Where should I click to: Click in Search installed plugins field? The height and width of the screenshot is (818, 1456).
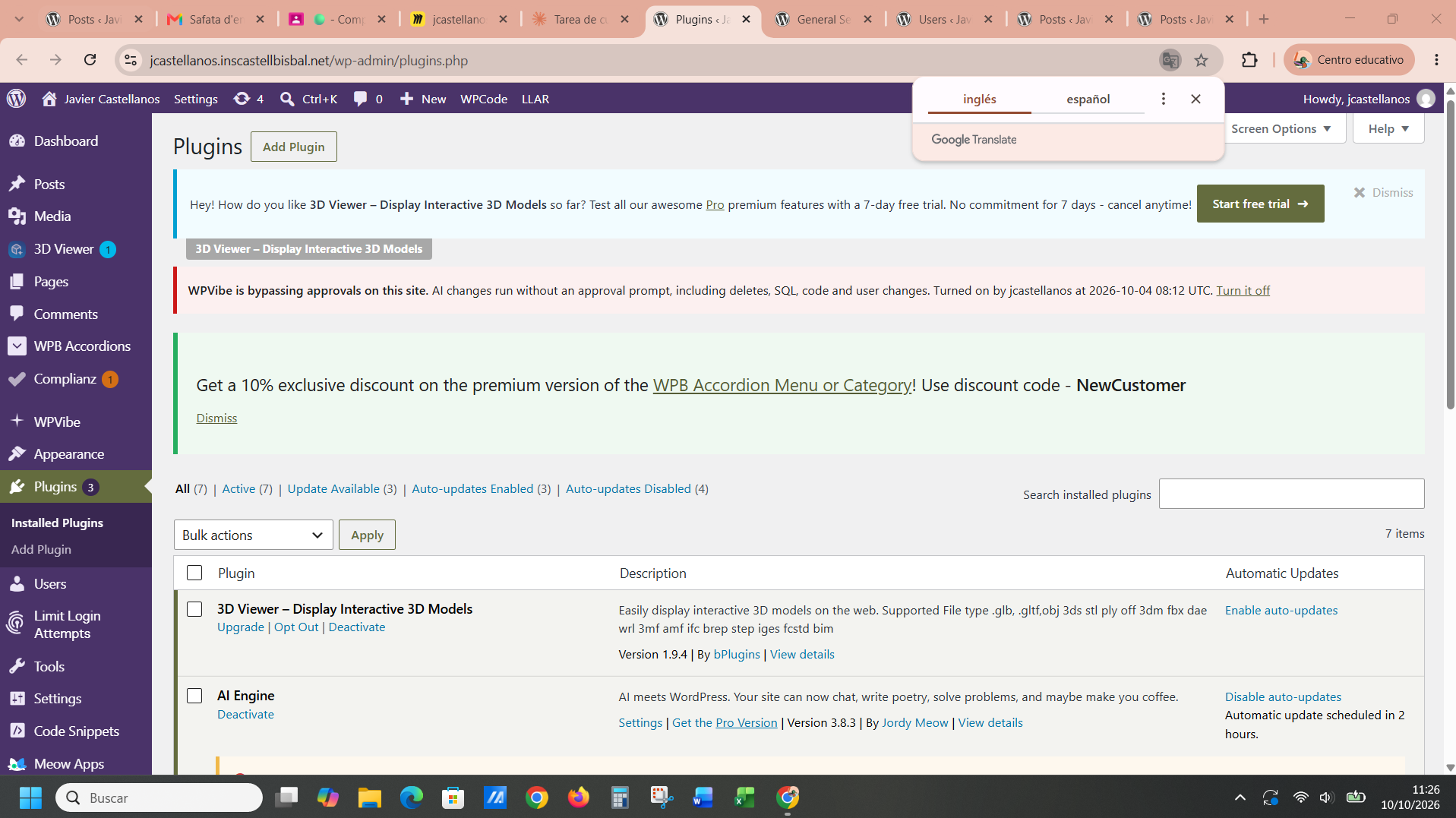click(1291, 494)
